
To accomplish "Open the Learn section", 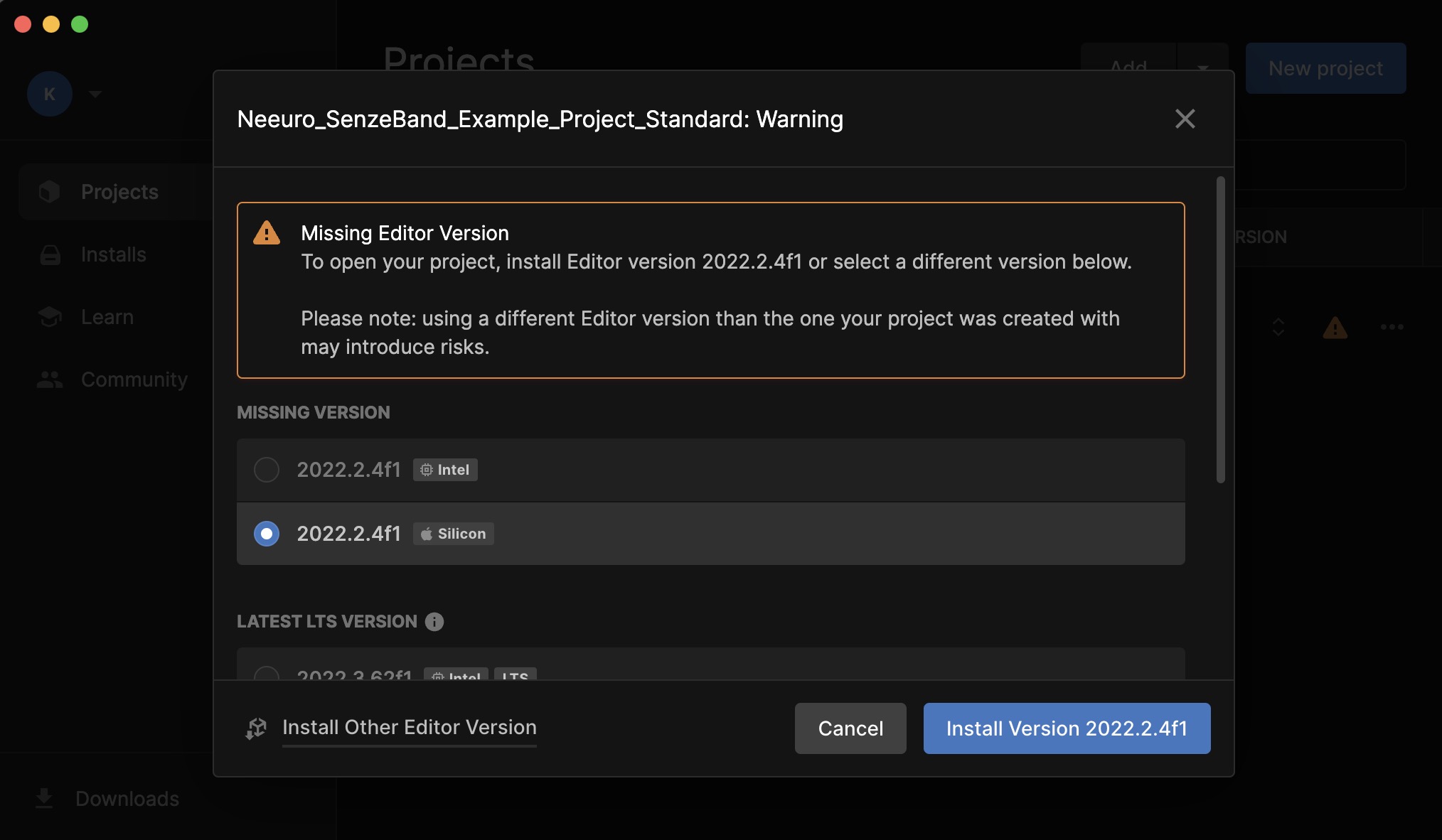I will pyautogui.click(x=107, y=317).
